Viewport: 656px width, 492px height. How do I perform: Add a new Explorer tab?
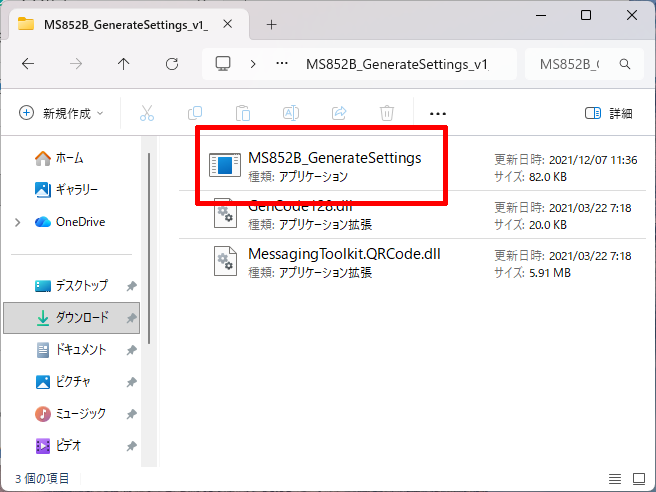[x=271, y=24]
